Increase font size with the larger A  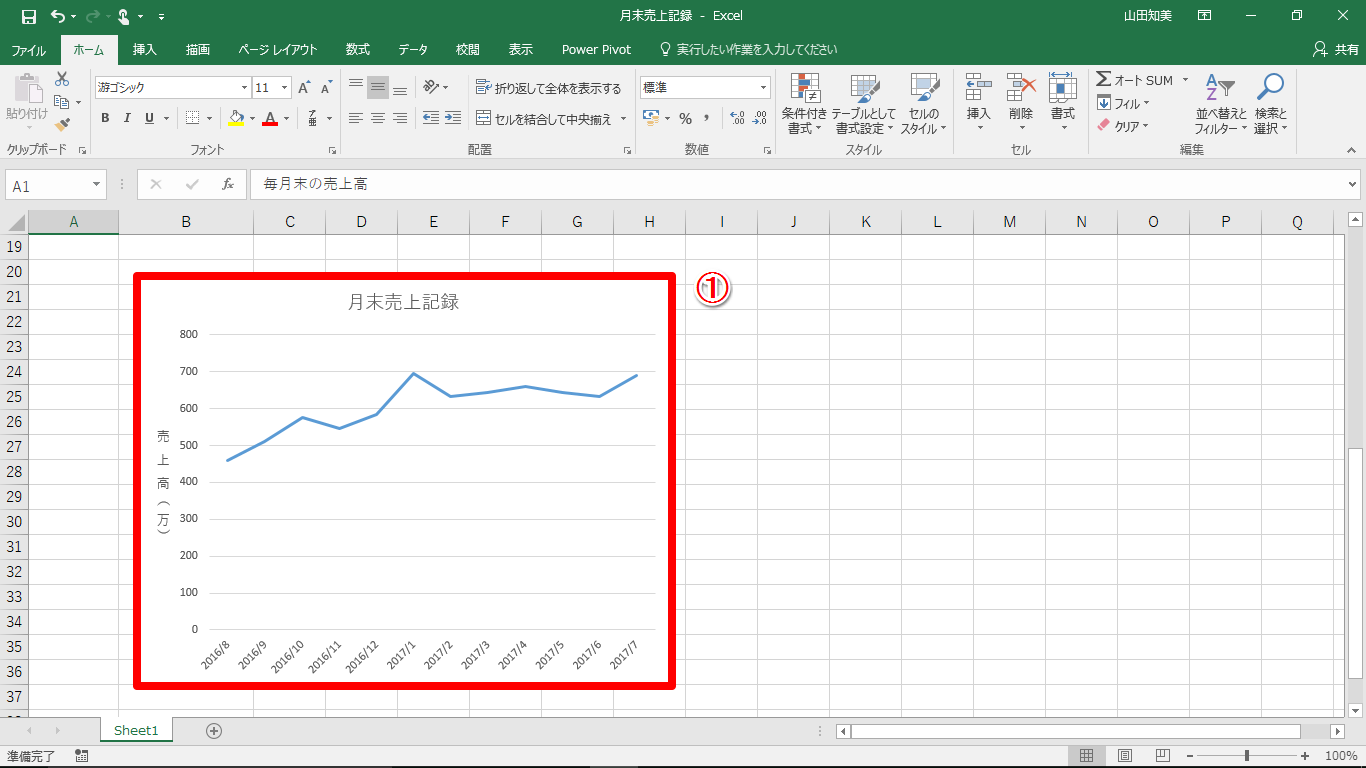(x=304, y=88)
